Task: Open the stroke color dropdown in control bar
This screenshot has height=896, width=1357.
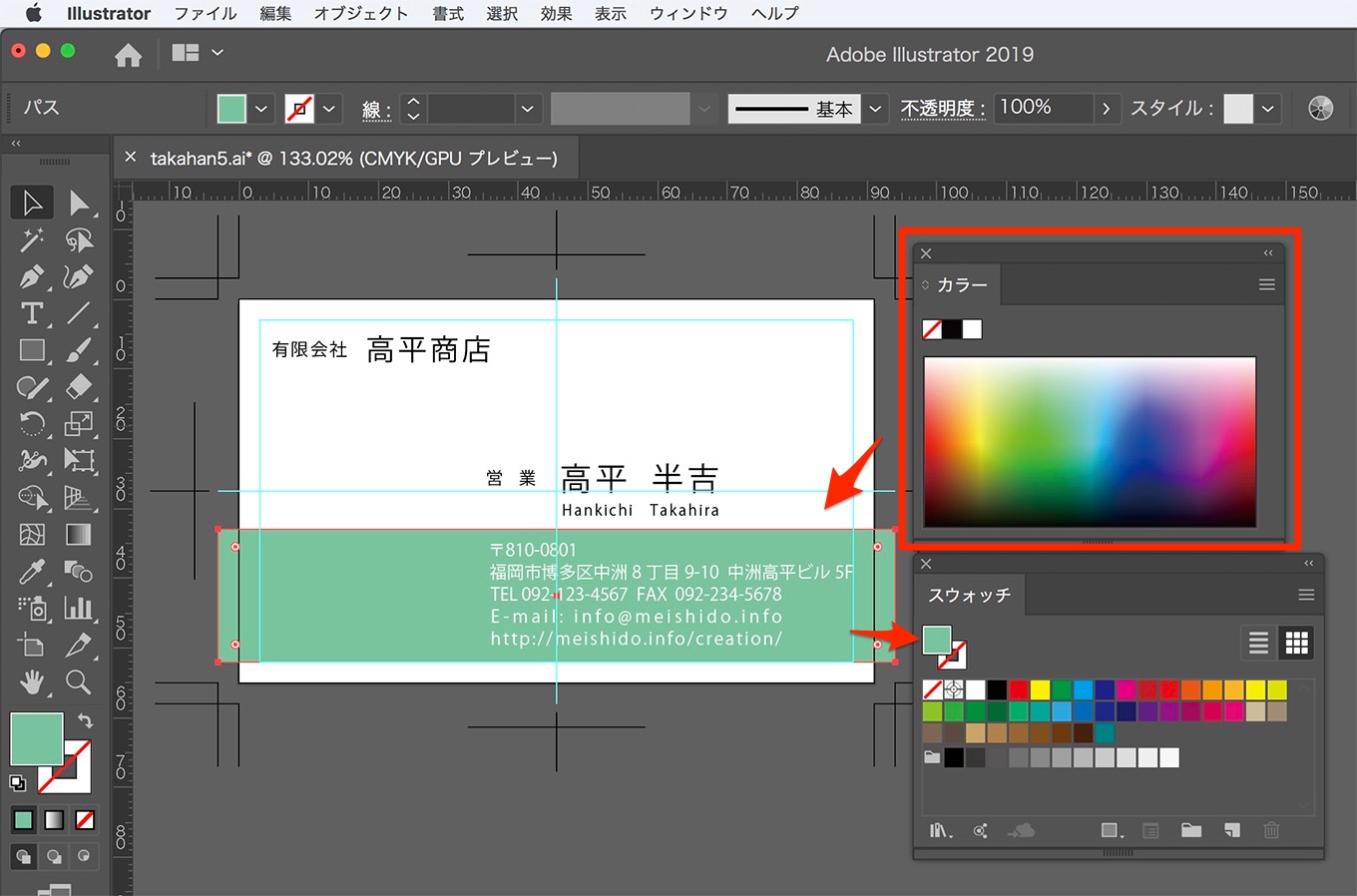Action: click(x=329, y=109)
